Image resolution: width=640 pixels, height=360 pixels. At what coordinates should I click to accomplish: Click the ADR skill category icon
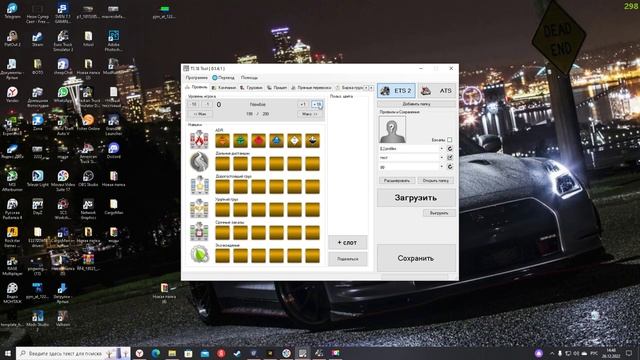tap(199, 139)
